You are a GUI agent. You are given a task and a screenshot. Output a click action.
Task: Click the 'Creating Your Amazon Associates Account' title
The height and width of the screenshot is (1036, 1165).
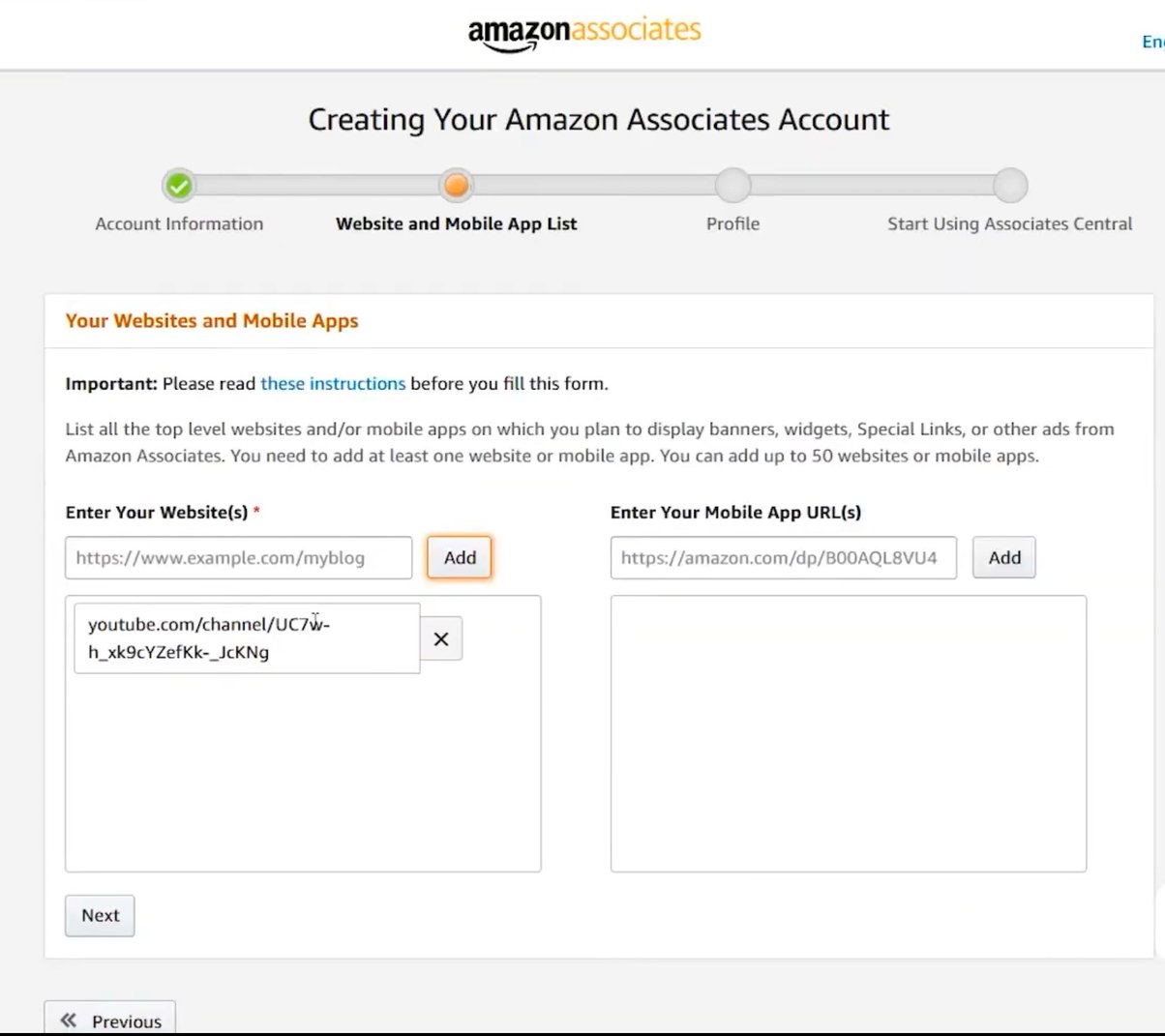pos(599,120)
